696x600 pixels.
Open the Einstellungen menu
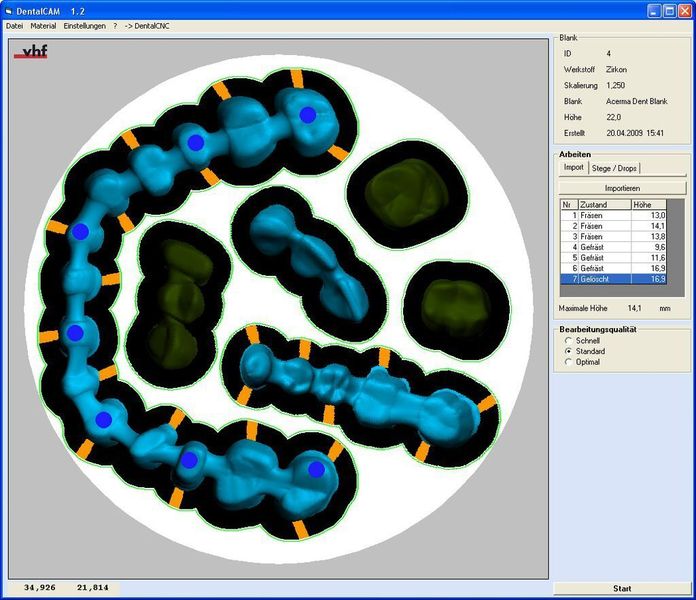click(84, 26)
